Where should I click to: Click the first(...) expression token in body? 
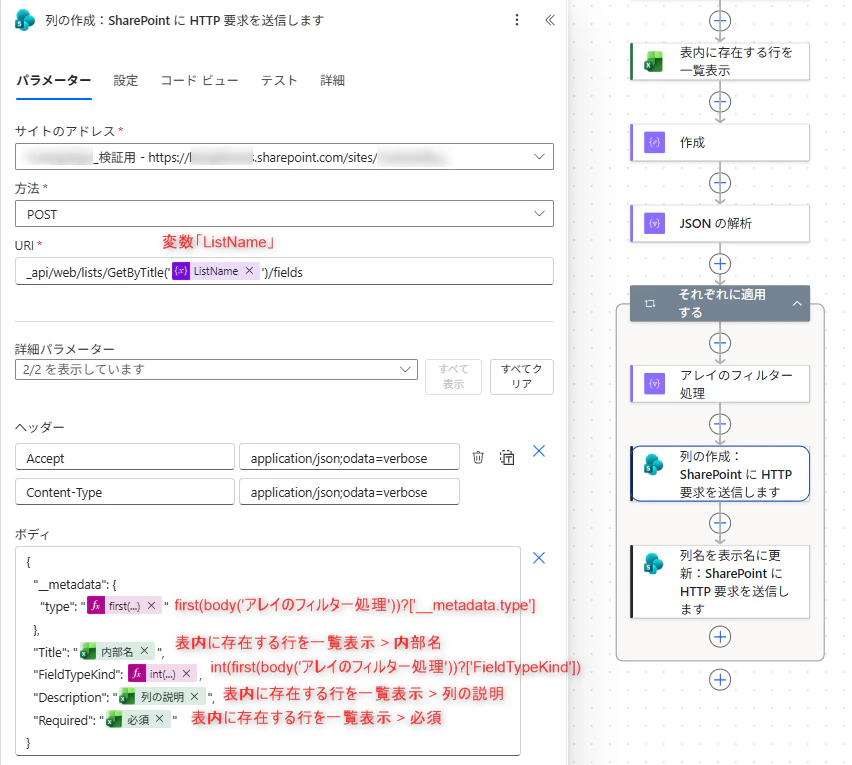click(x=124, y=606)
